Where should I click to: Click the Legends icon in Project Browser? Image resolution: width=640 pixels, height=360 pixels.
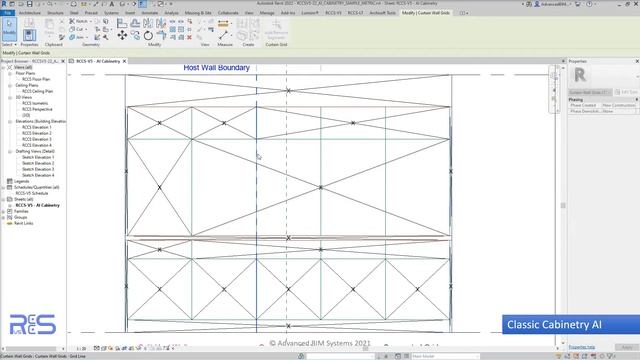(x=10, y=181)
